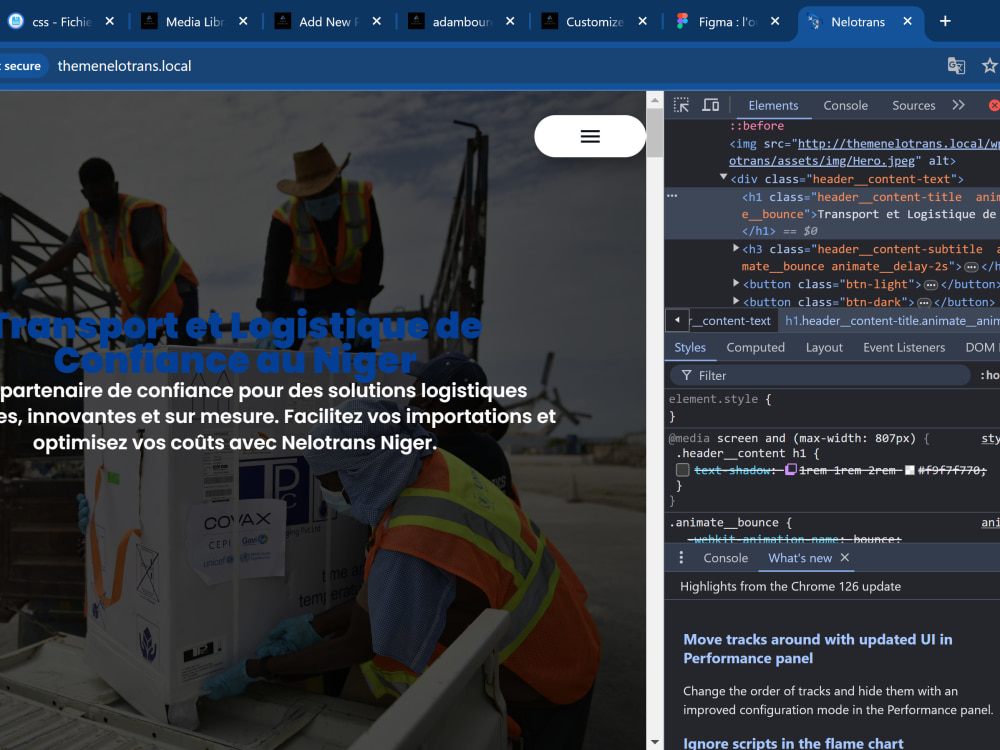Click the red errors indicator icon

coord(994,105)
